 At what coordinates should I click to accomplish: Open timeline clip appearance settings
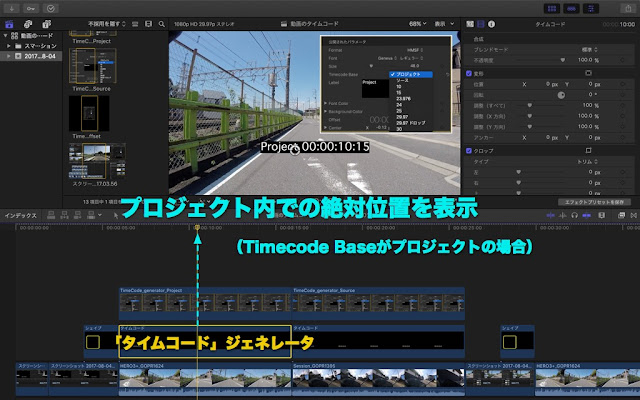tap(602, 215)
